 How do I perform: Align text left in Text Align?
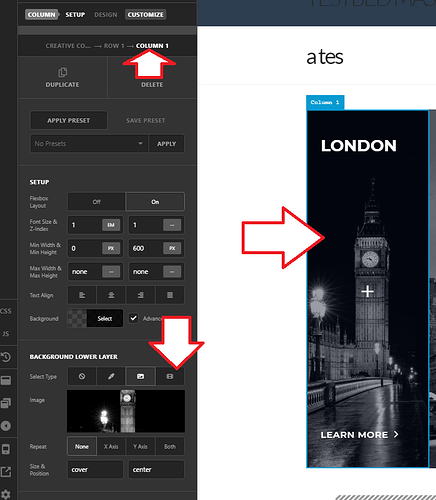(82, 295)
